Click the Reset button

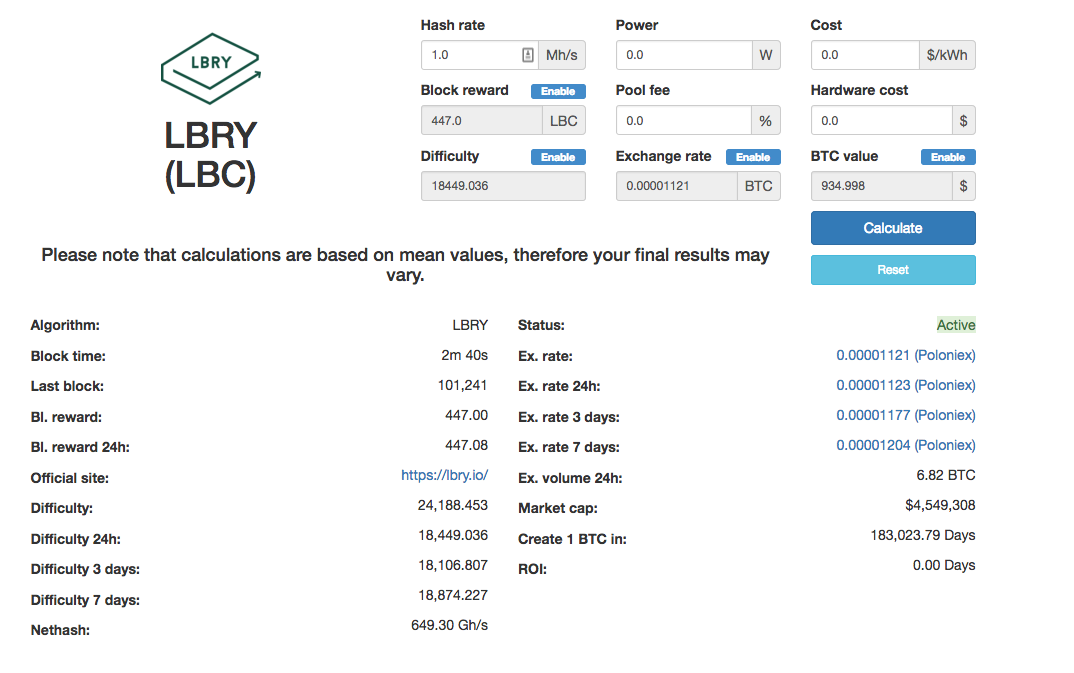(x=893, y=270)
